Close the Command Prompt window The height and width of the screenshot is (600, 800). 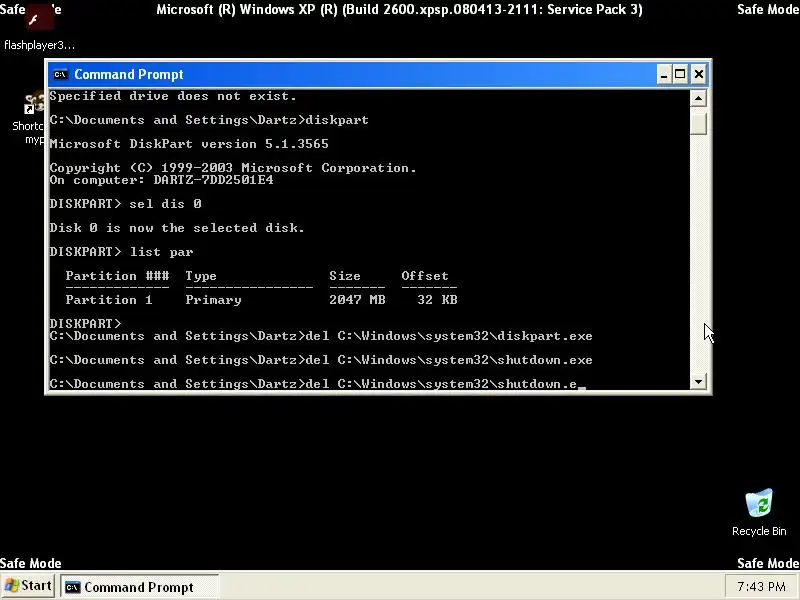click(698, 74)
